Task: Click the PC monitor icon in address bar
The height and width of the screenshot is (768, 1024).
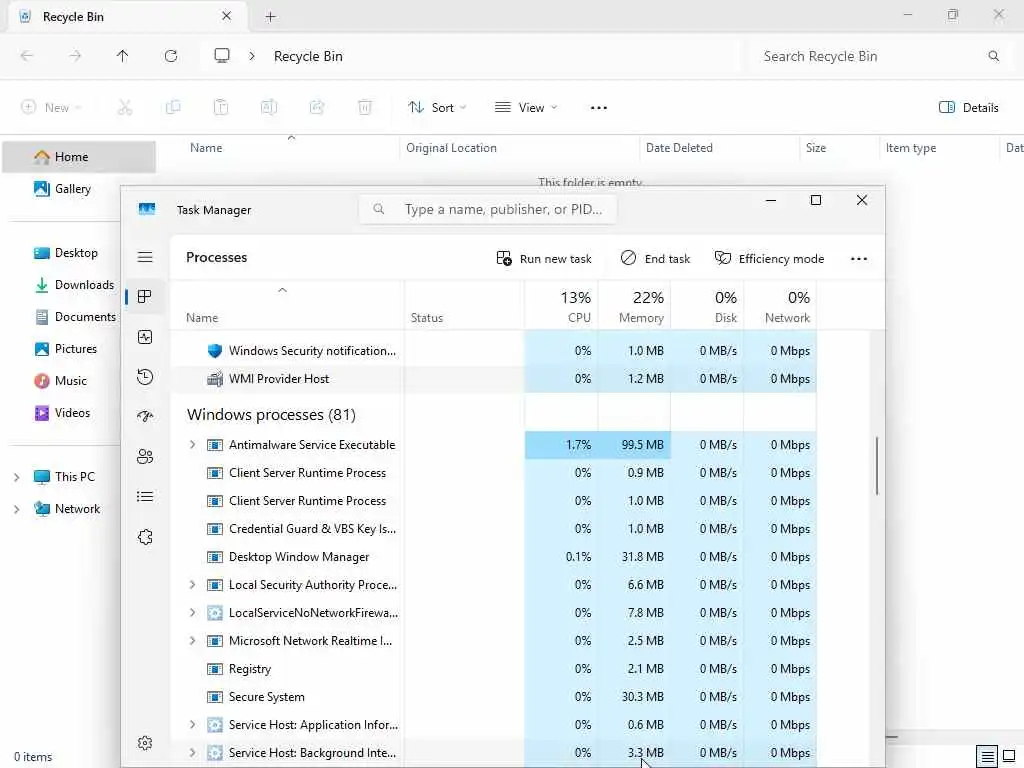Action: click(222, 56)
